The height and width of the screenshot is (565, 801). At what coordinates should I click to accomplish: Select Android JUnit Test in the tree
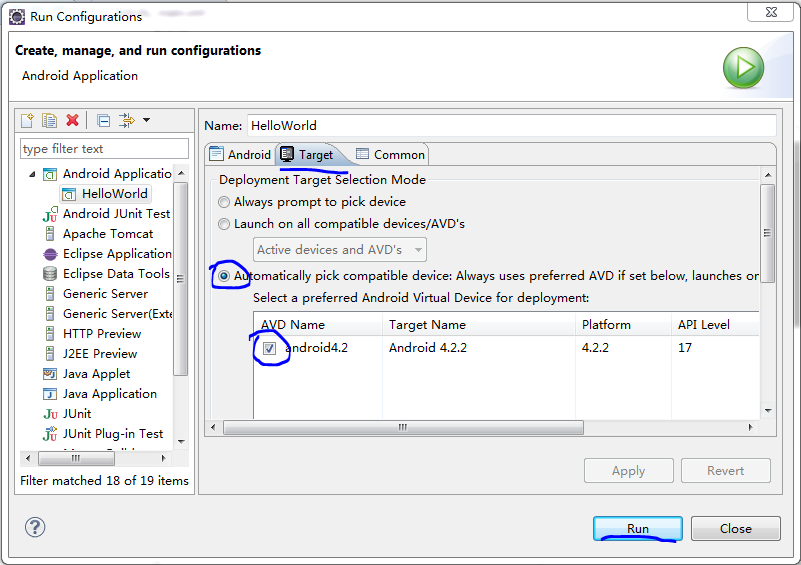pos(116,214)
